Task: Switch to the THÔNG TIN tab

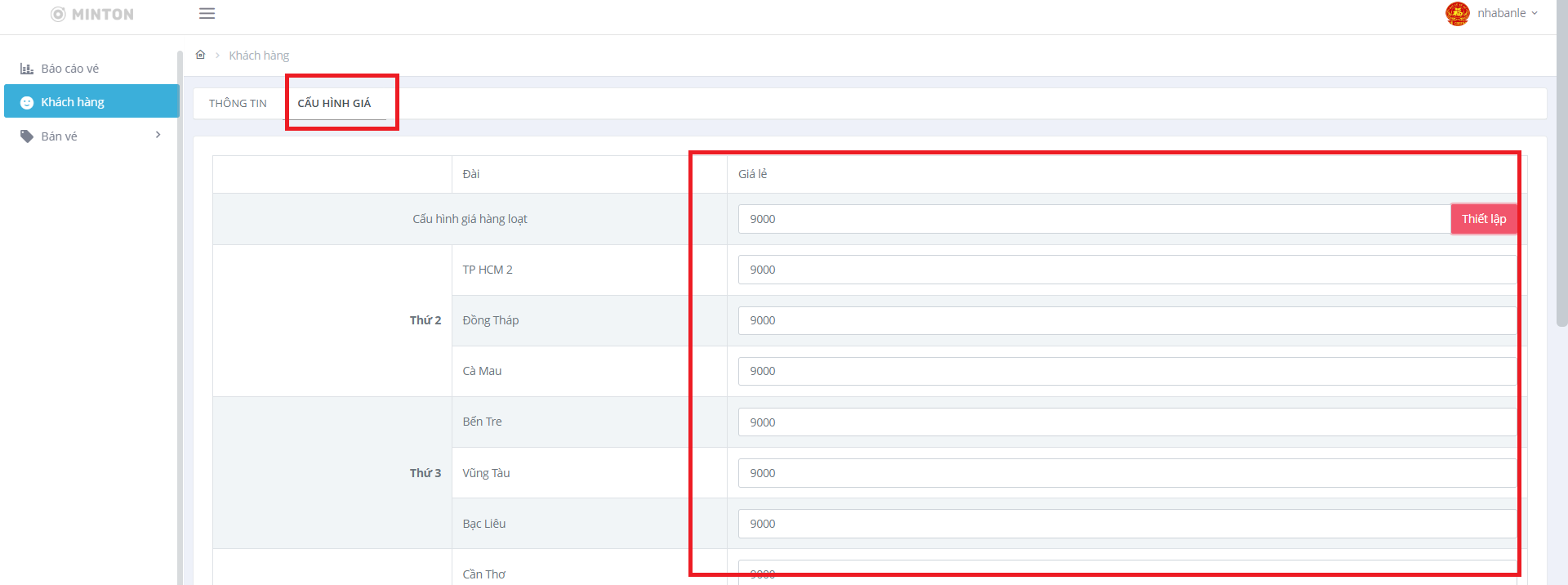Action: click(x=238, y=103)
